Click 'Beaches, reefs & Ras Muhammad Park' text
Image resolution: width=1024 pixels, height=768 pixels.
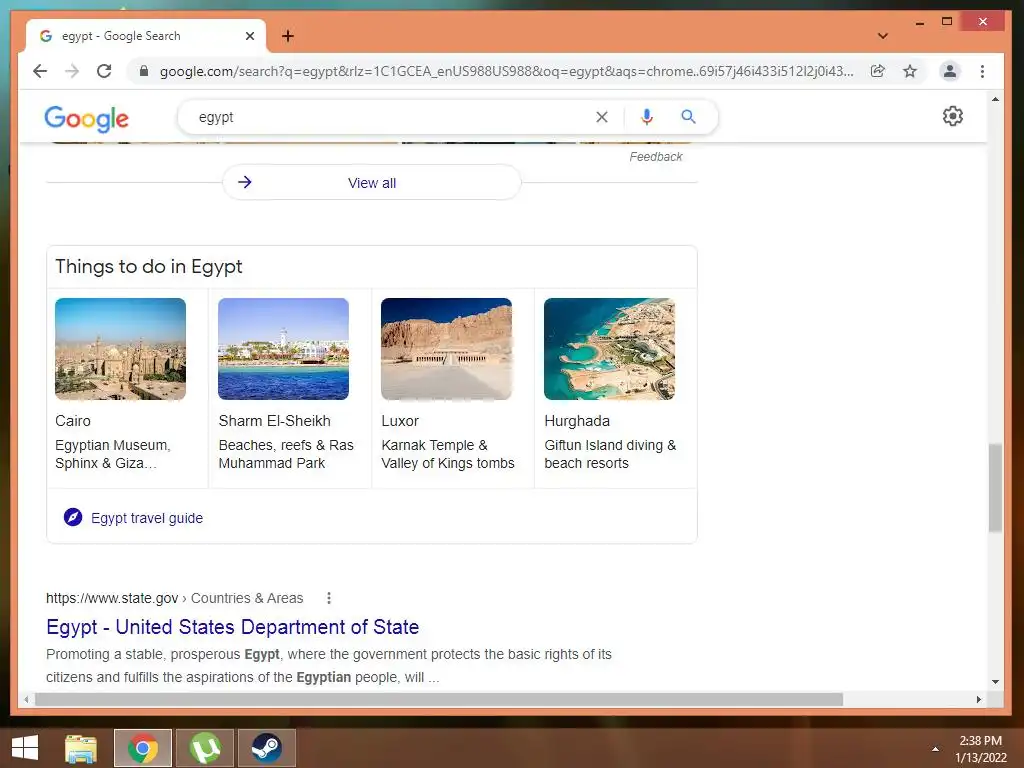(286, 454)
